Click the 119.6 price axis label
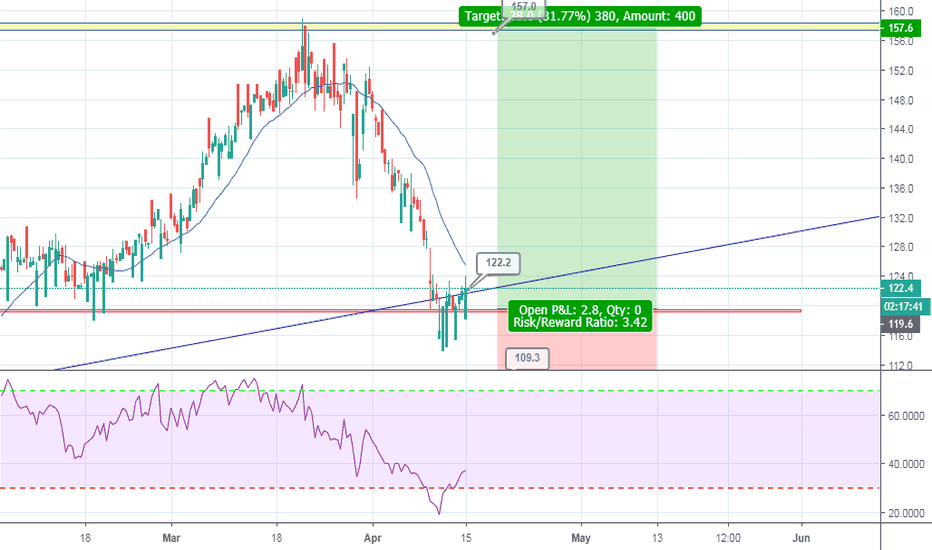Image resolution: width=932 pixels, height=550 pixels. pos(900,324)
